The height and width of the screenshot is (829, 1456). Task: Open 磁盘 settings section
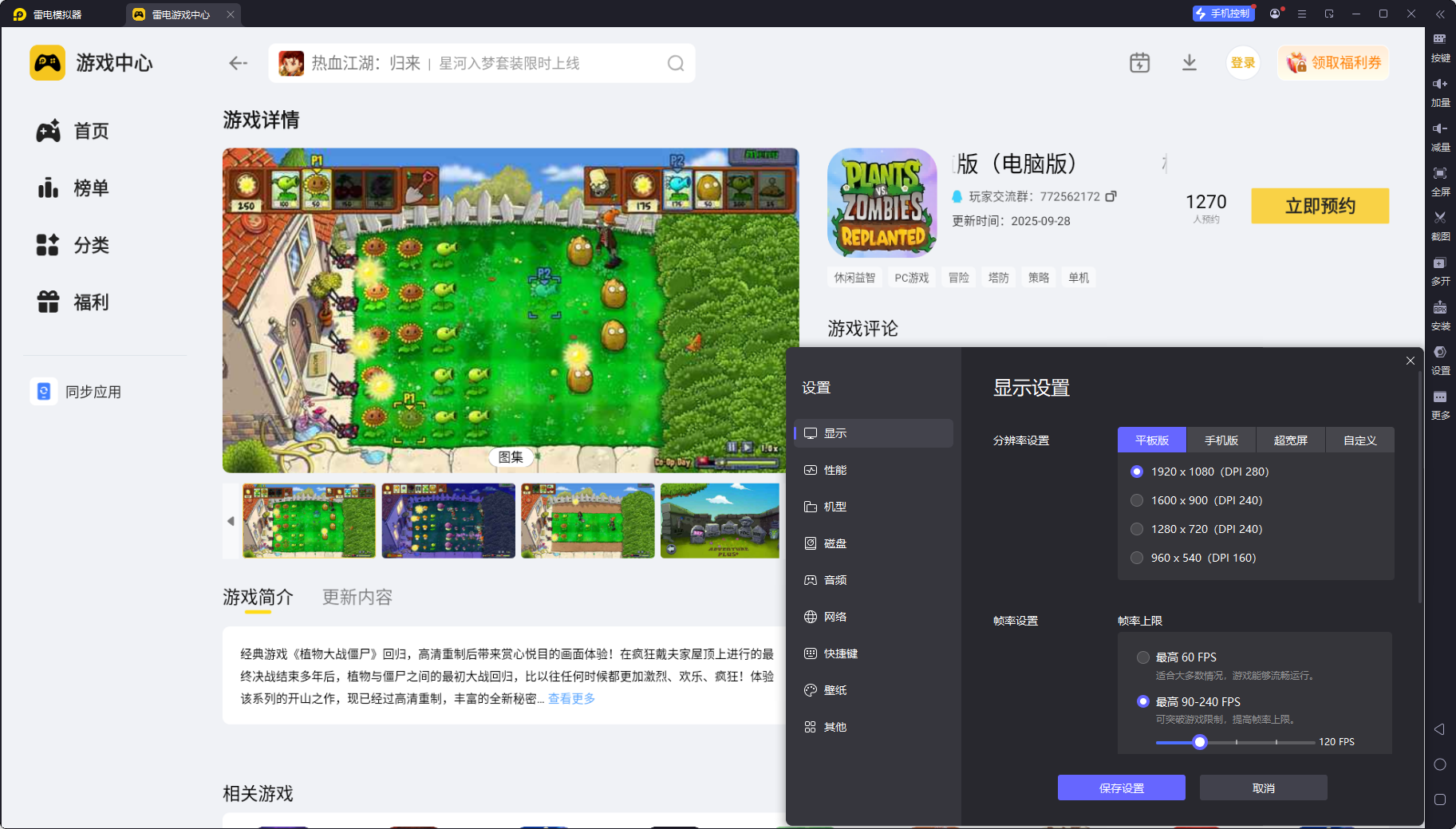[874, 543]
